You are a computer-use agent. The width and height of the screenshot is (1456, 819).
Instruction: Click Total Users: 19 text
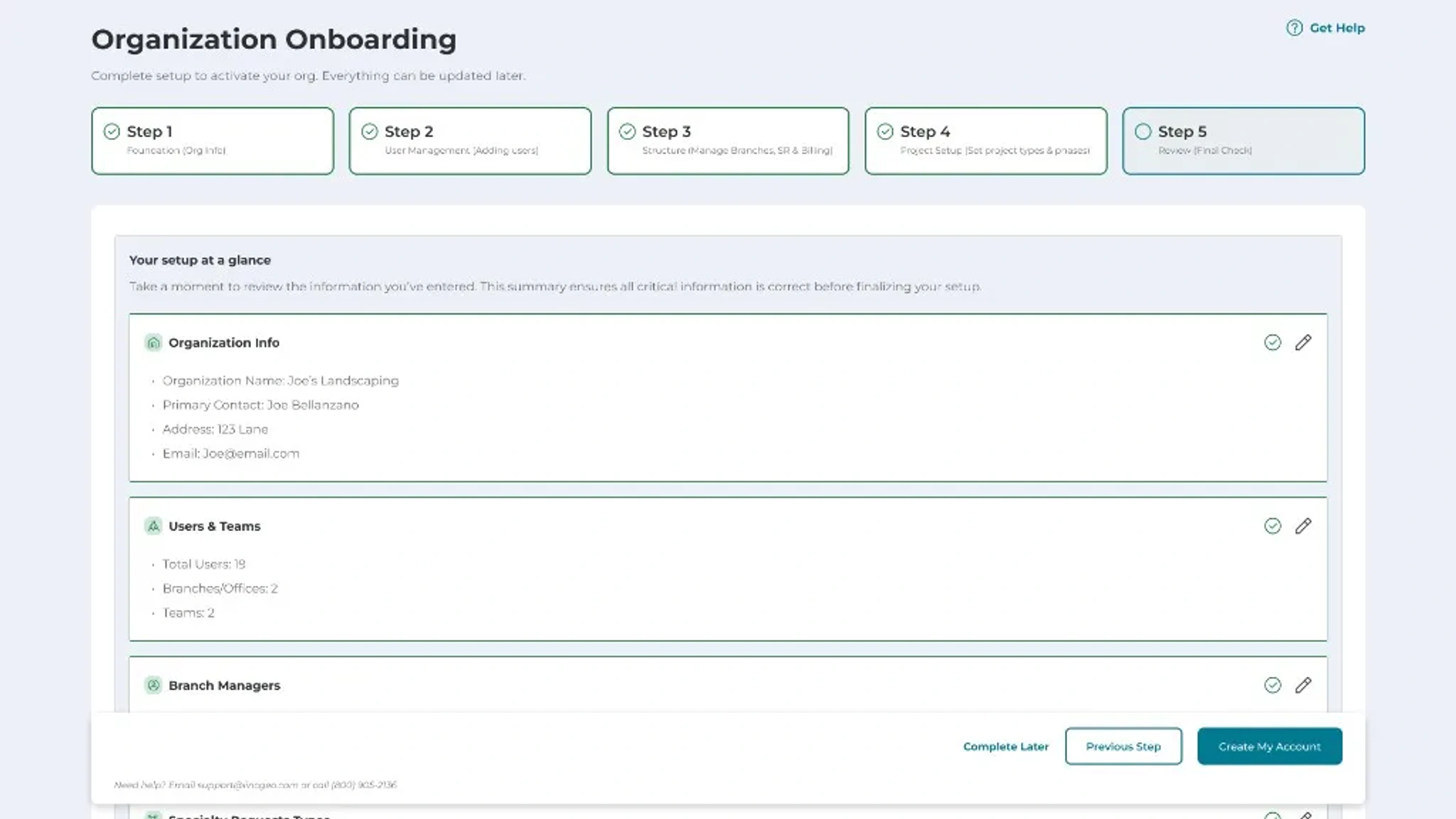204,564
